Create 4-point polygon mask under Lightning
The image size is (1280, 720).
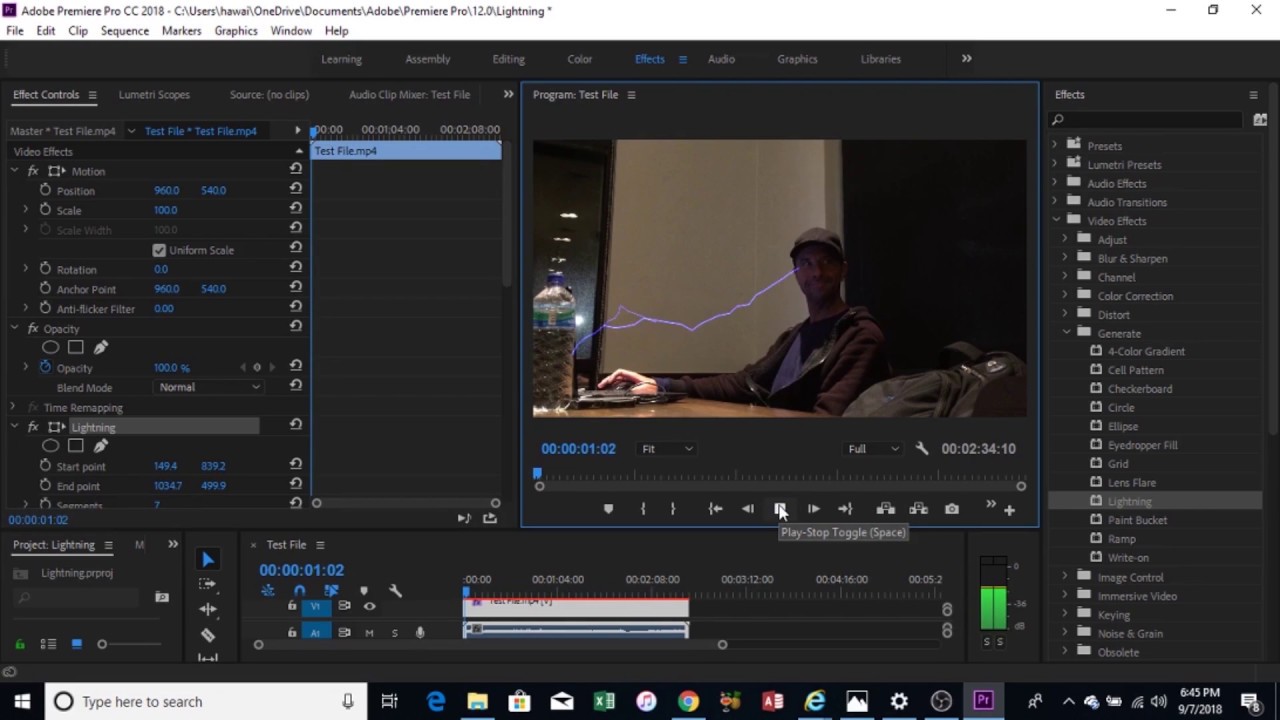pyautogui.click(x=75, y=446)
